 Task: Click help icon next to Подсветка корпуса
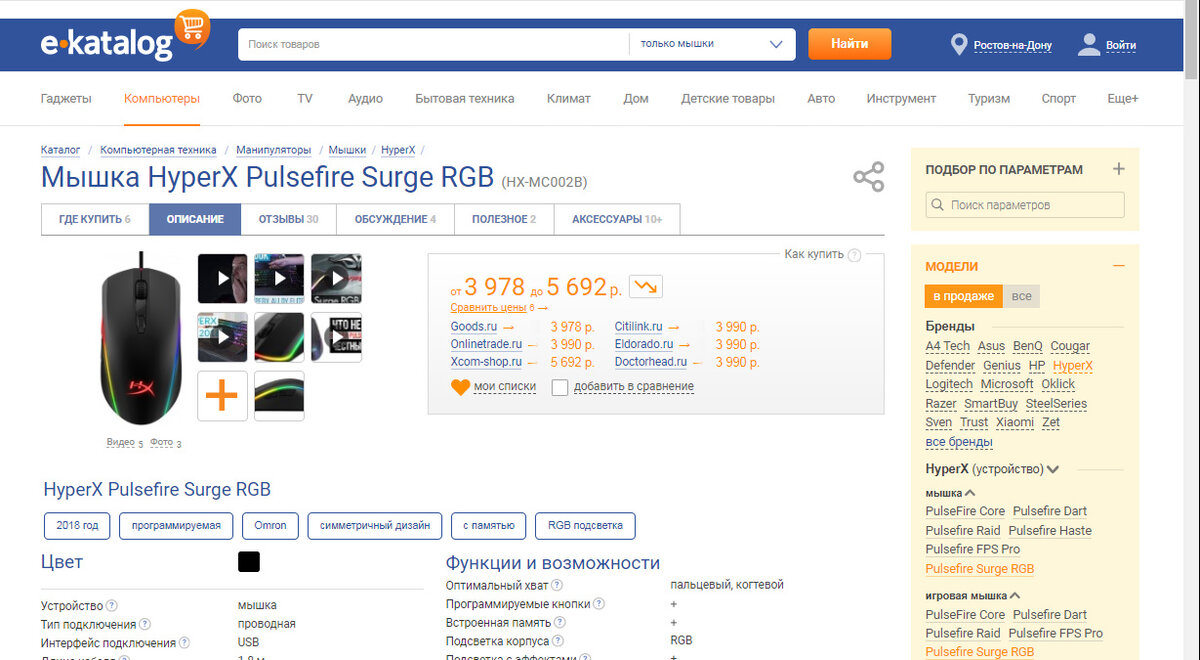(x=557, y=641)
